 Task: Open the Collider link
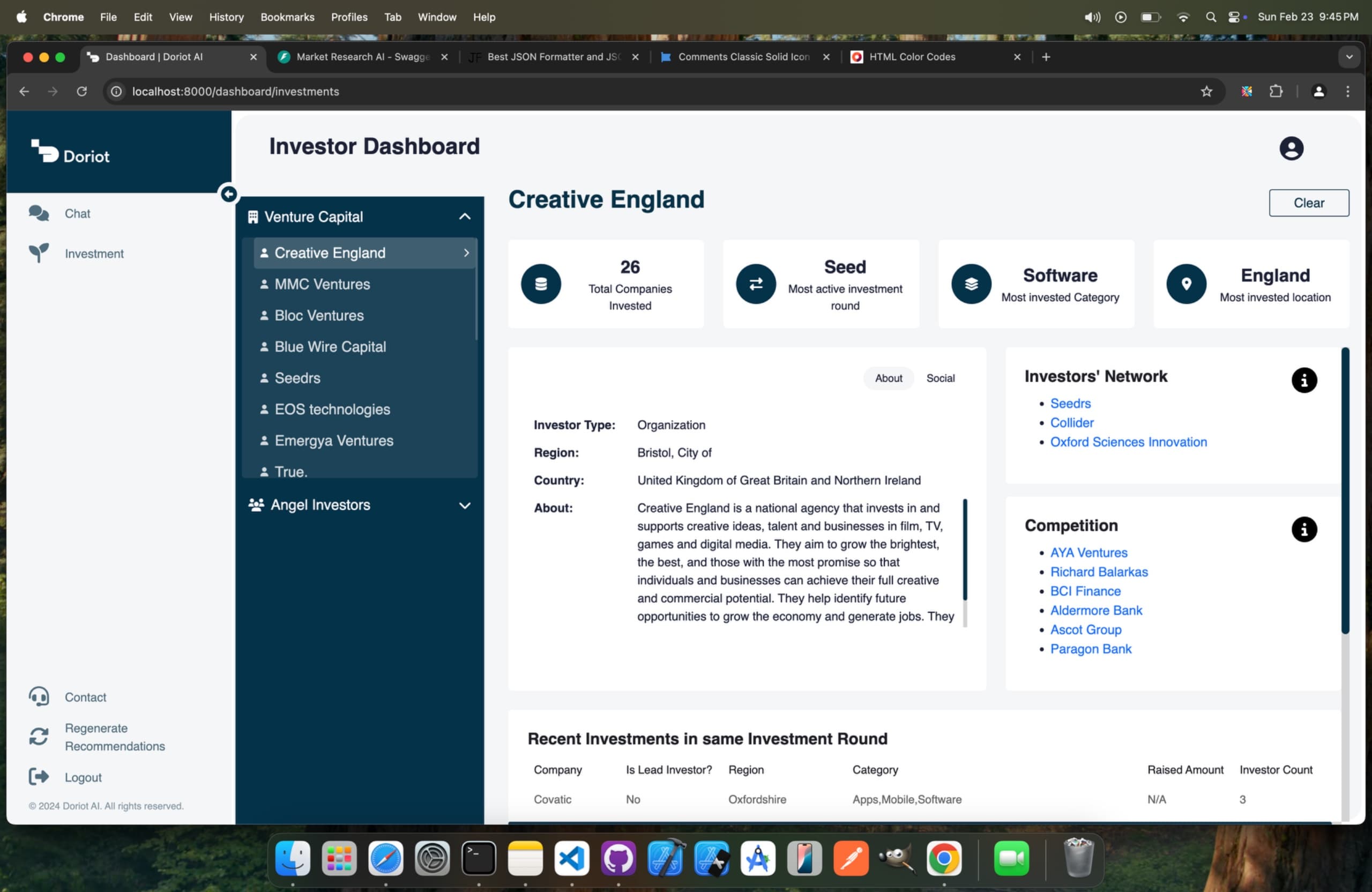(x=1071, y=422)
